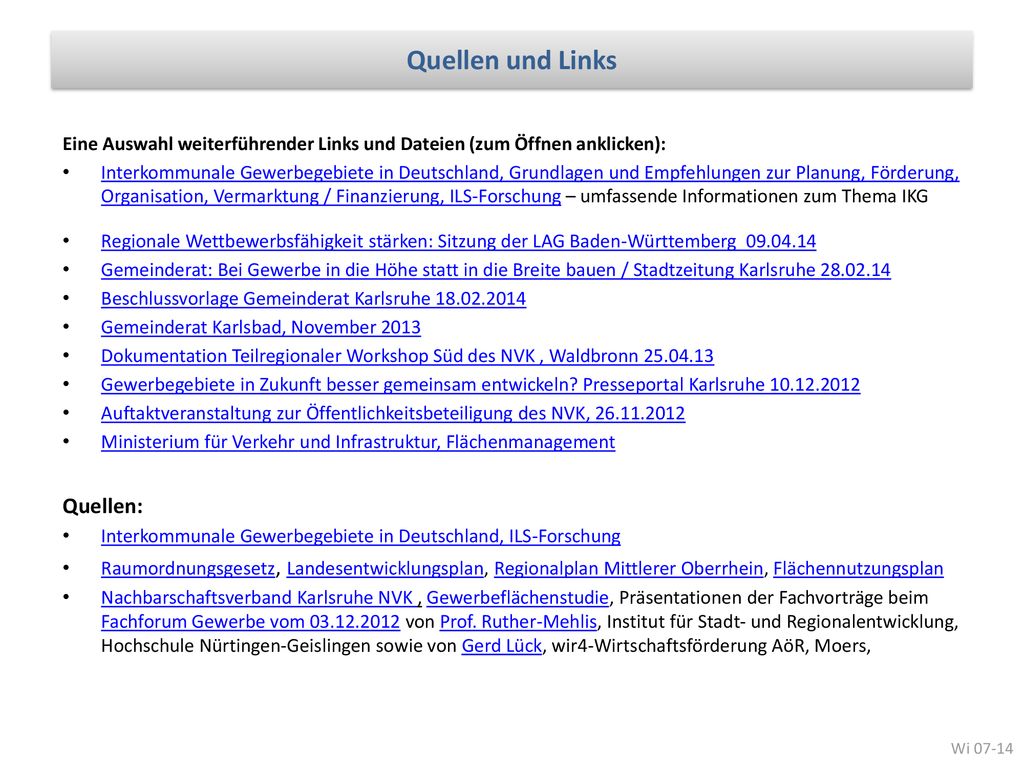The width and height of the screenshot is (1024, 768).
Task: Click 'wir4-Wirtschaftsförderung AöR, Moers' text
Action: pyautogui.click(x=711, y=646)
